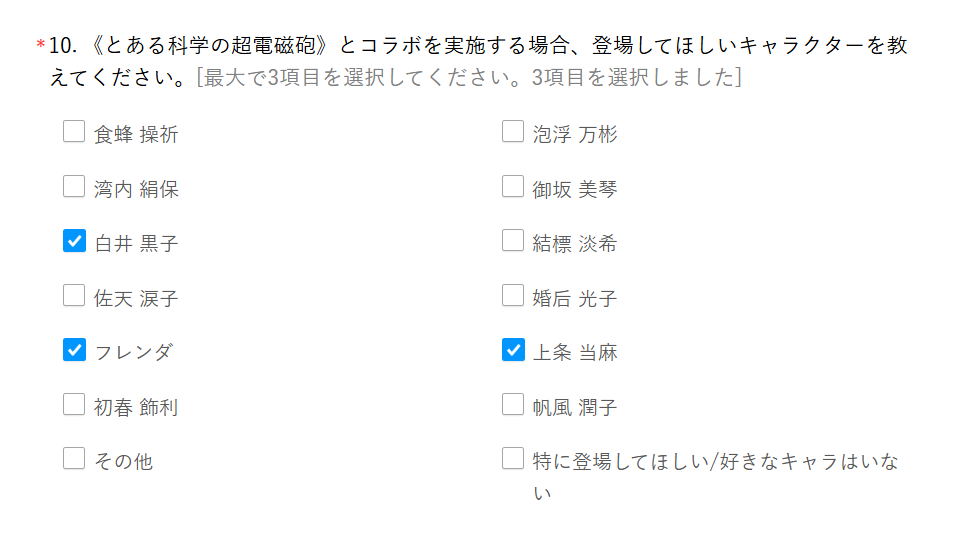This screenshot has height=539, width=965.
Task: Click the その他 label text
Action: coord(123,461)
